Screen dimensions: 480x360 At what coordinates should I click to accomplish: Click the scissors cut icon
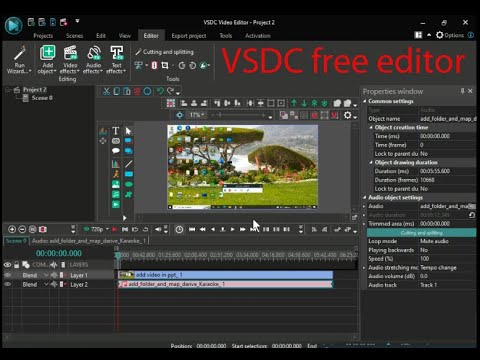point(106,91)
